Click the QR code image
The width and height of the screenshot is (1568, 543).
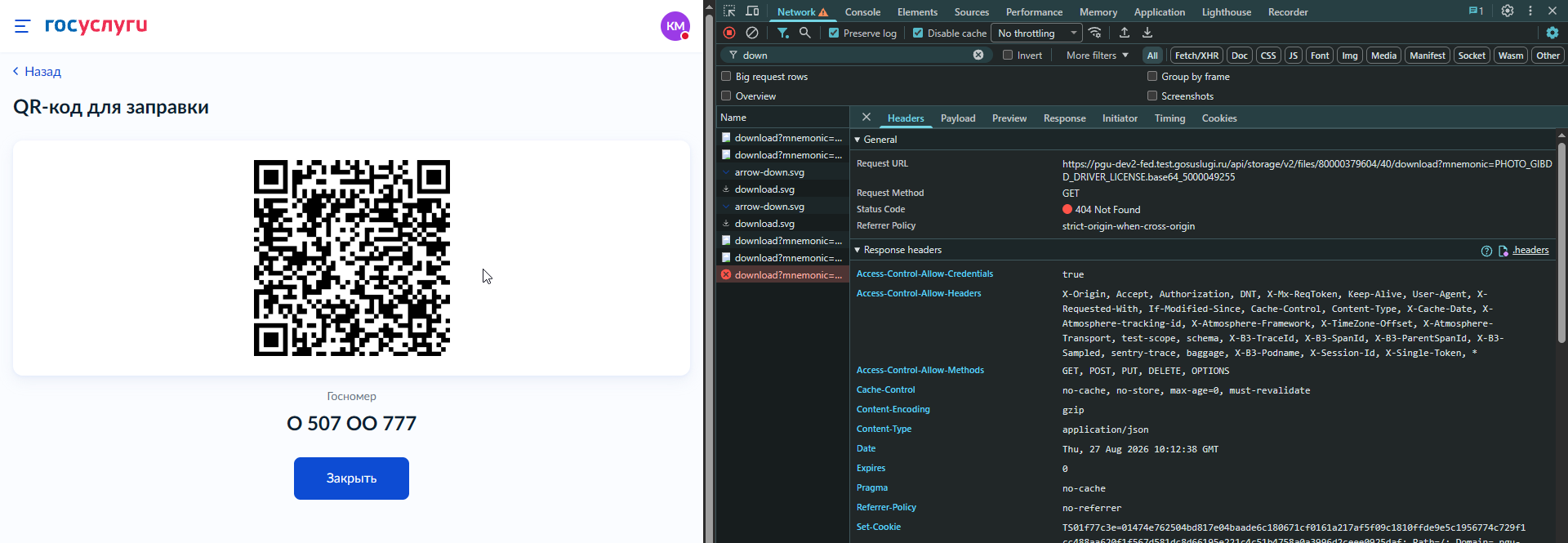(x=351, y=258)
